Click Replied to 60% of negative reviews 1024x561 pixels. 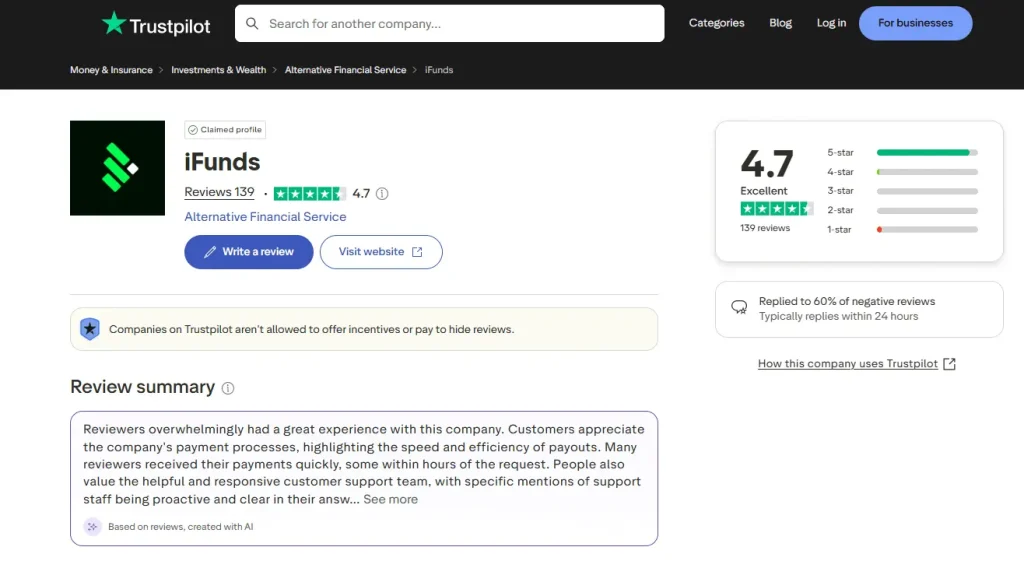coord(847,301)
